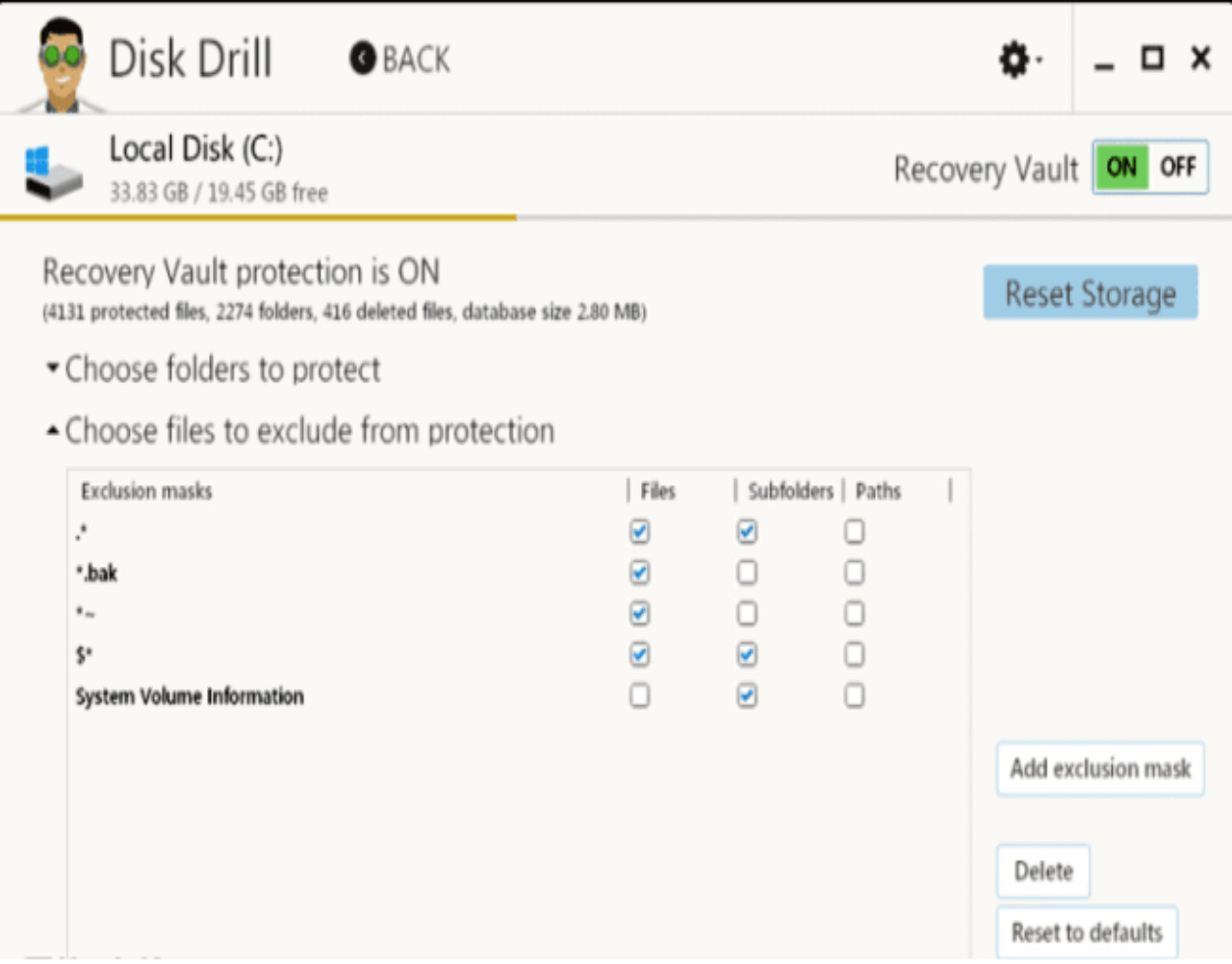Click the Exclusion masks column header
Image resolution: width=1232 pixels, height=964 pixels.
146,492
